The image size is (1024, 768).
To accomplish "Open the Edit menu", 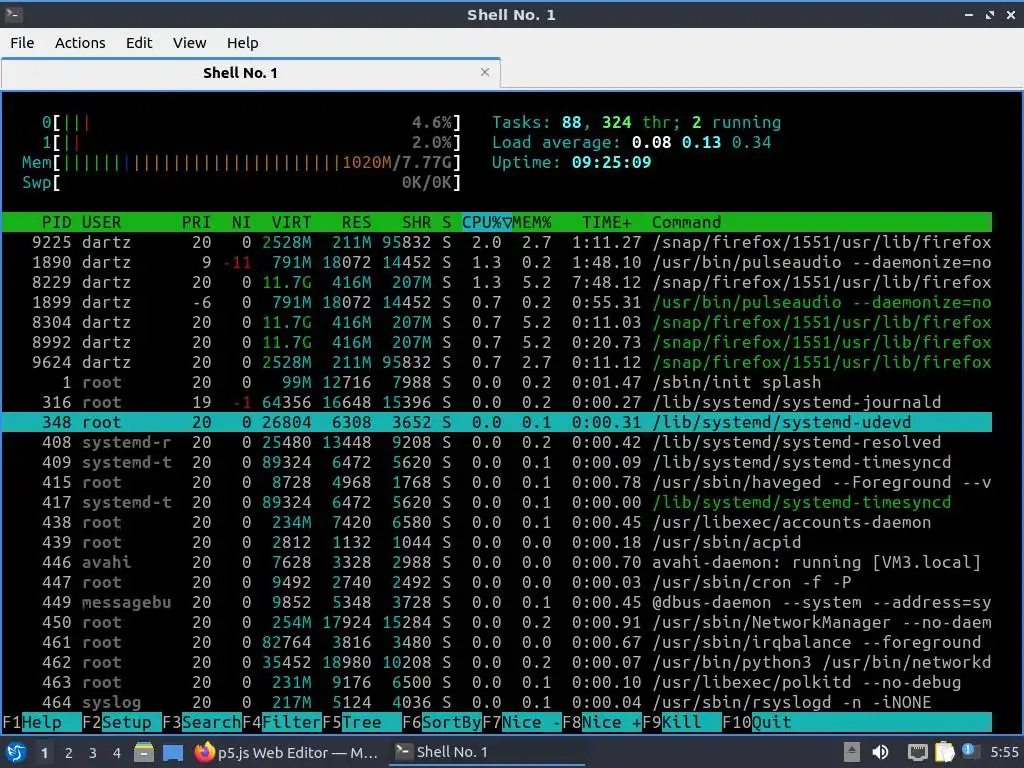I will (x=139, y=42).
